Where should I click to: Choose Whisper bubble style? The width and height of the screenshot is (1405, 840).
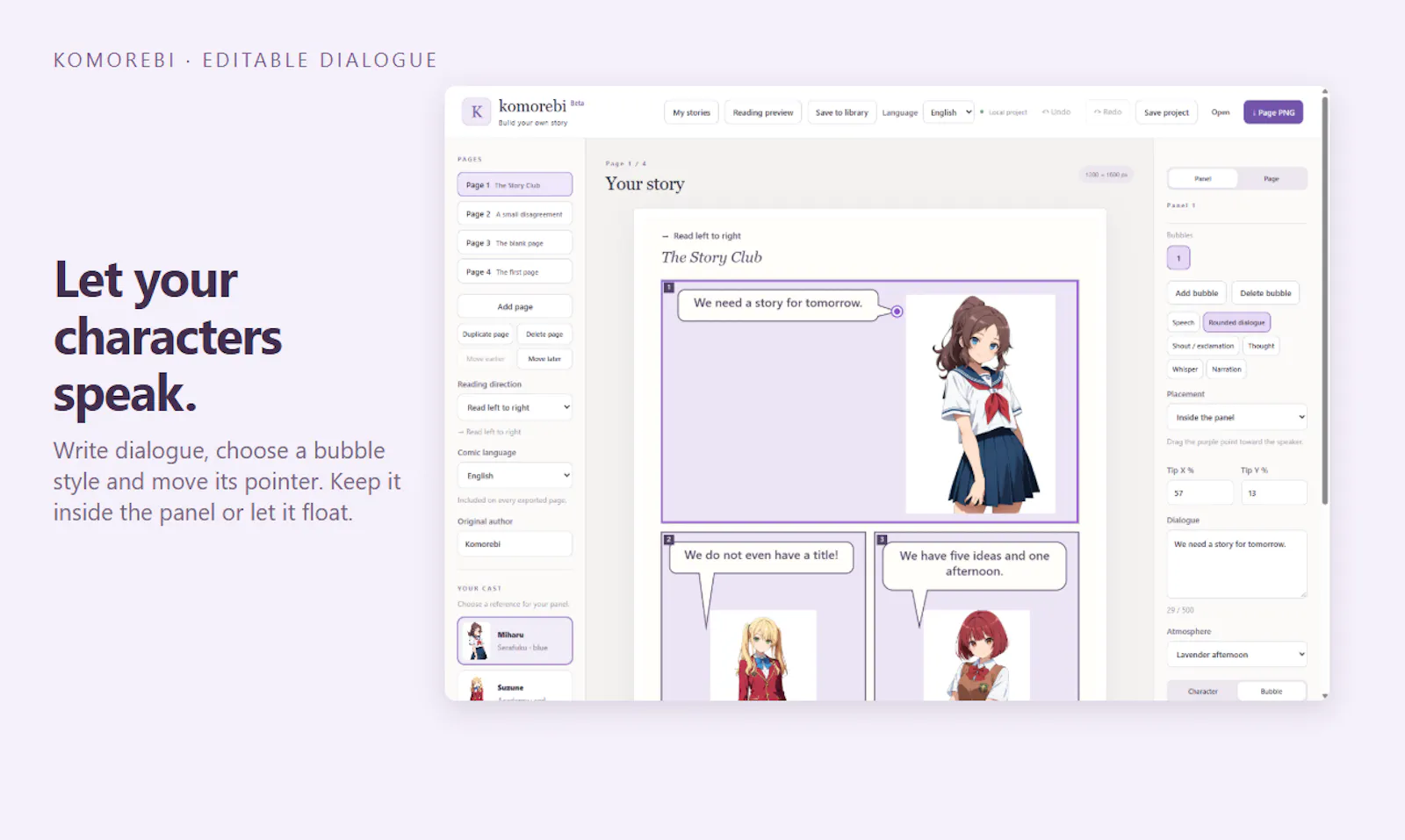(x=1185, y=369)
